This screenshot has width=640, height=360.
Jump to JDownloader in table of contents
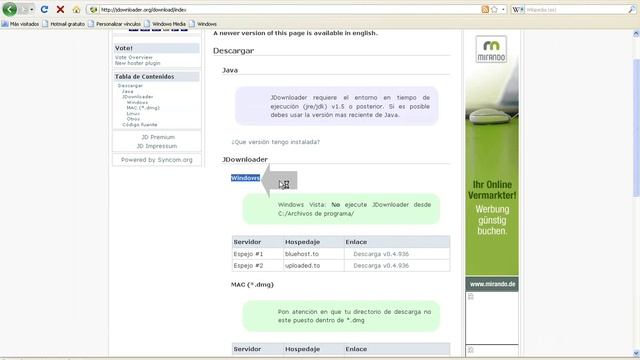138,97
